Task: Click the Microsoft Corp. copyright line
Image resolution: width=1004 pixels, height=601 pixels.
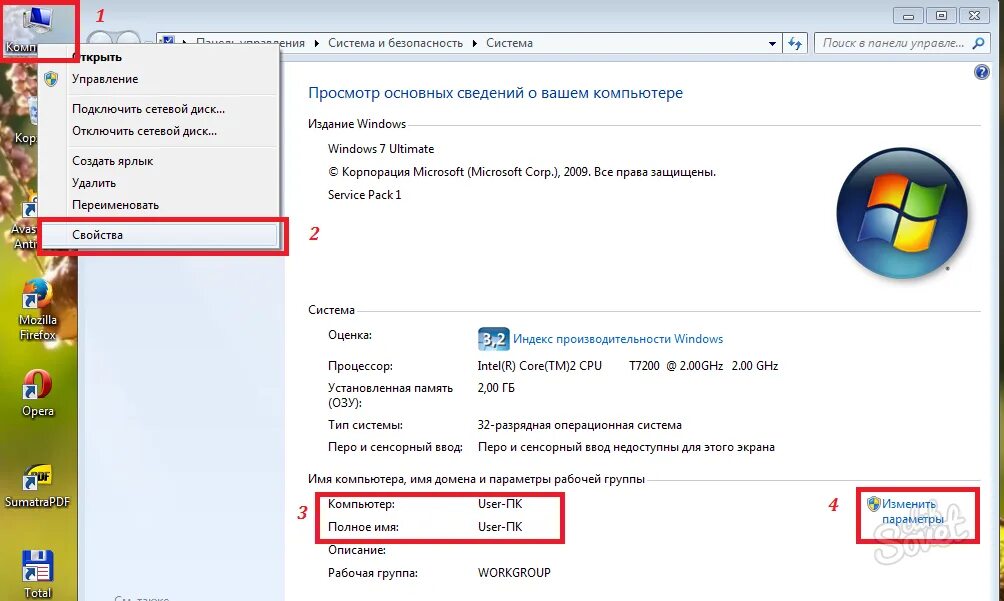Action: click(x=522, y=172)
